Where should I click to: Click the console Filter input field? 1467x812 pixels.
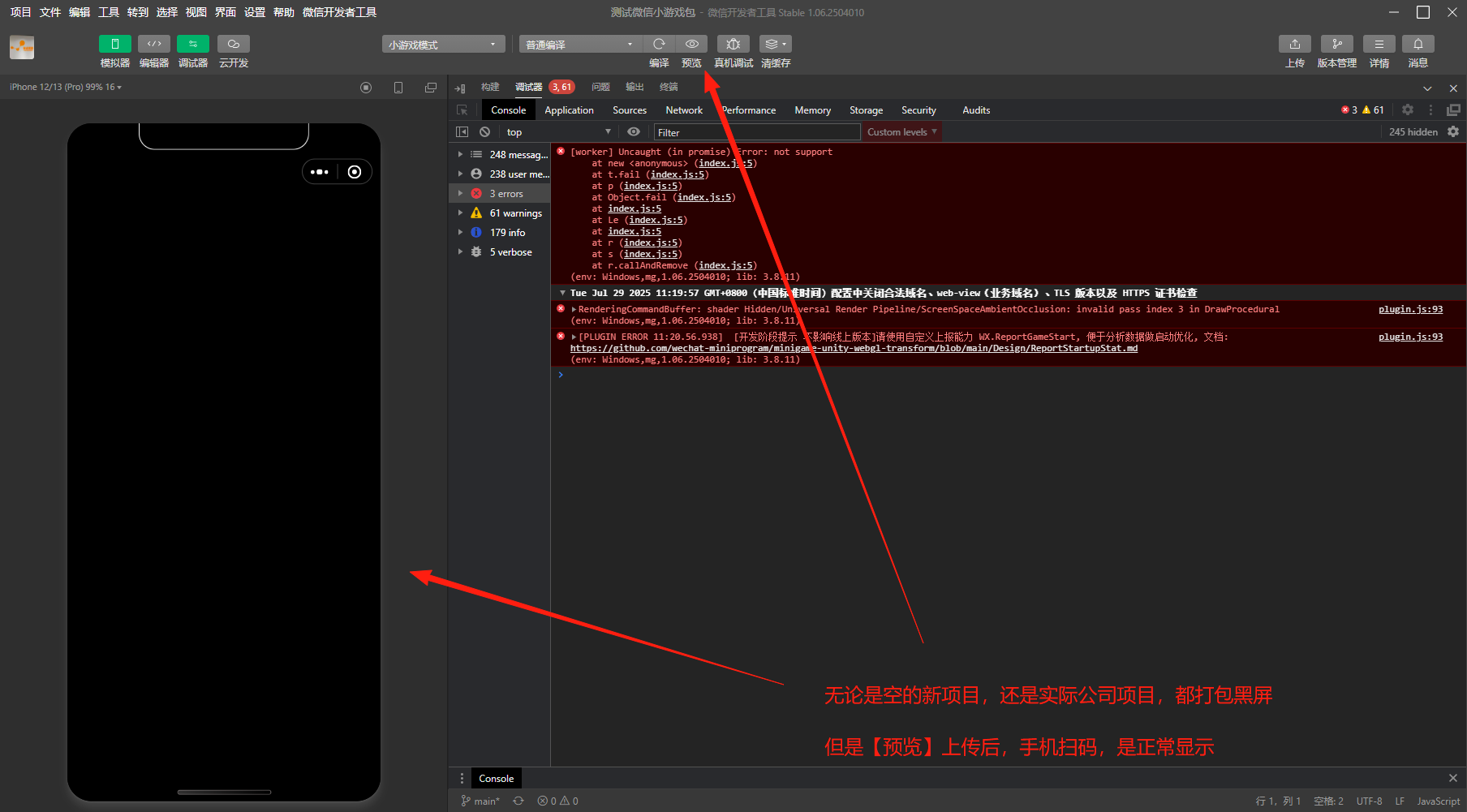tap(757, 132)
